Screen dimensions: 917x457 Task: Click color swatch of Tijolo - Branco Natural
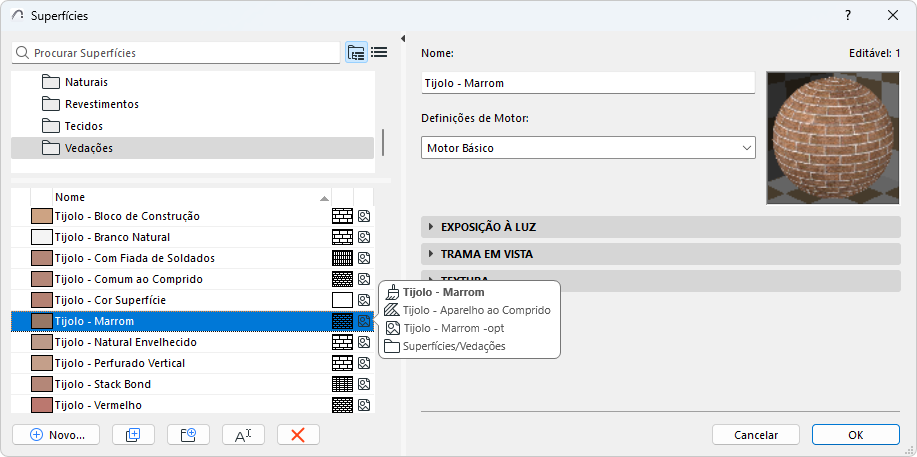tap(41, 238)
